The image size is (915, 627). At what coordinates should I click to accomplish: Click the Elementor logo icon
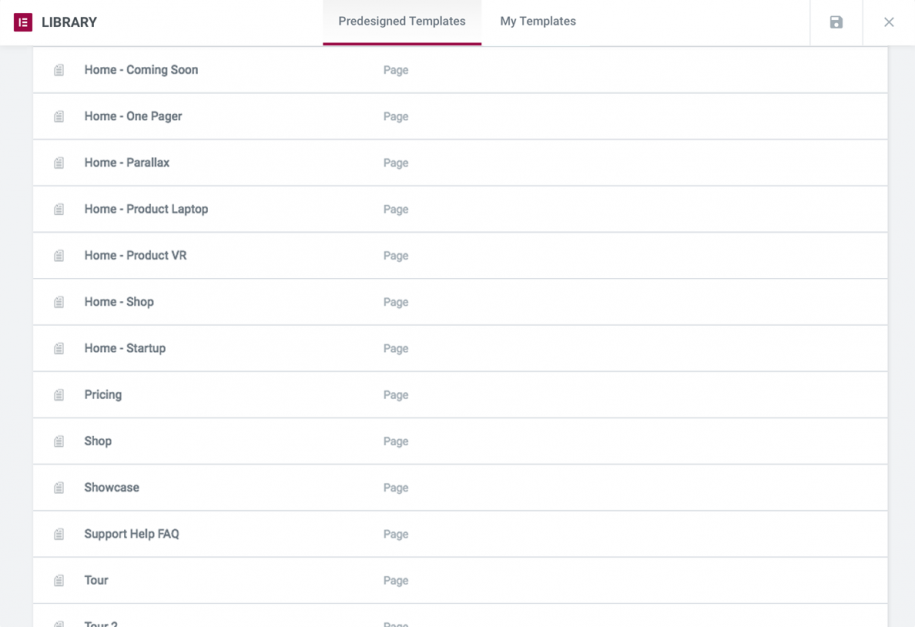click(23, 22)
